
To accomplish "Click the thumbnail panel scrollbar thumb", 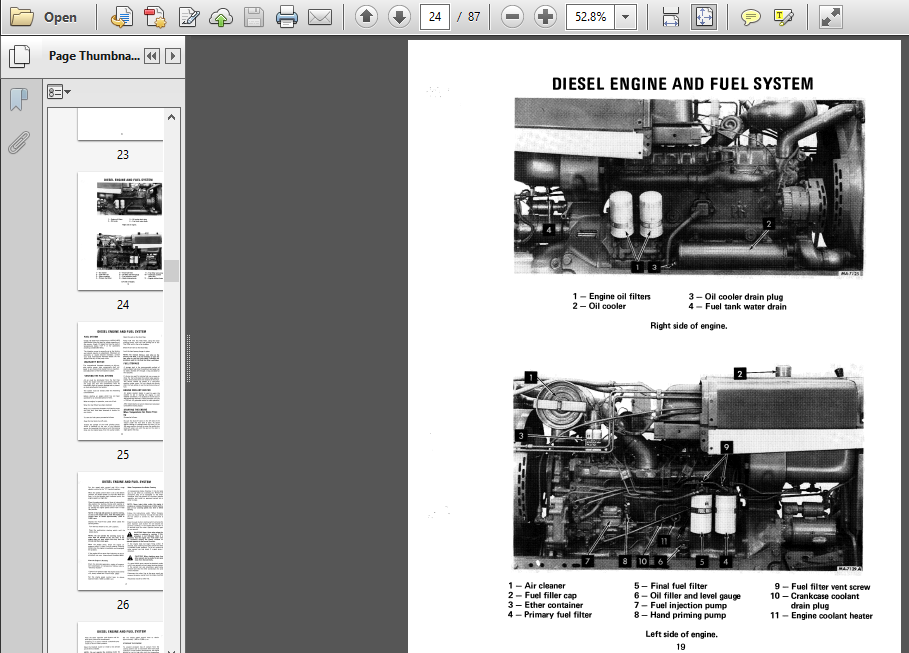I will tap(172, 271).
